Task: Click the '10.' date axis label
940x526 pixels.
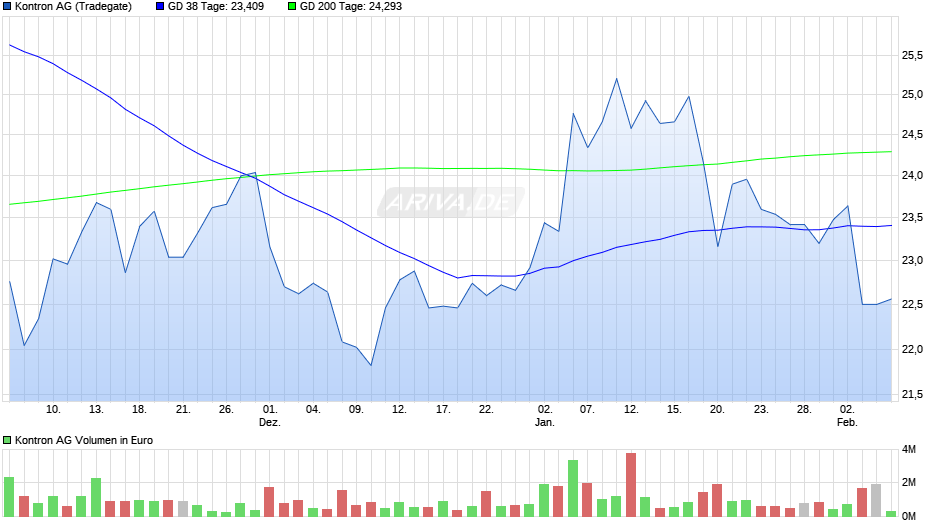Action: point(53,410)
